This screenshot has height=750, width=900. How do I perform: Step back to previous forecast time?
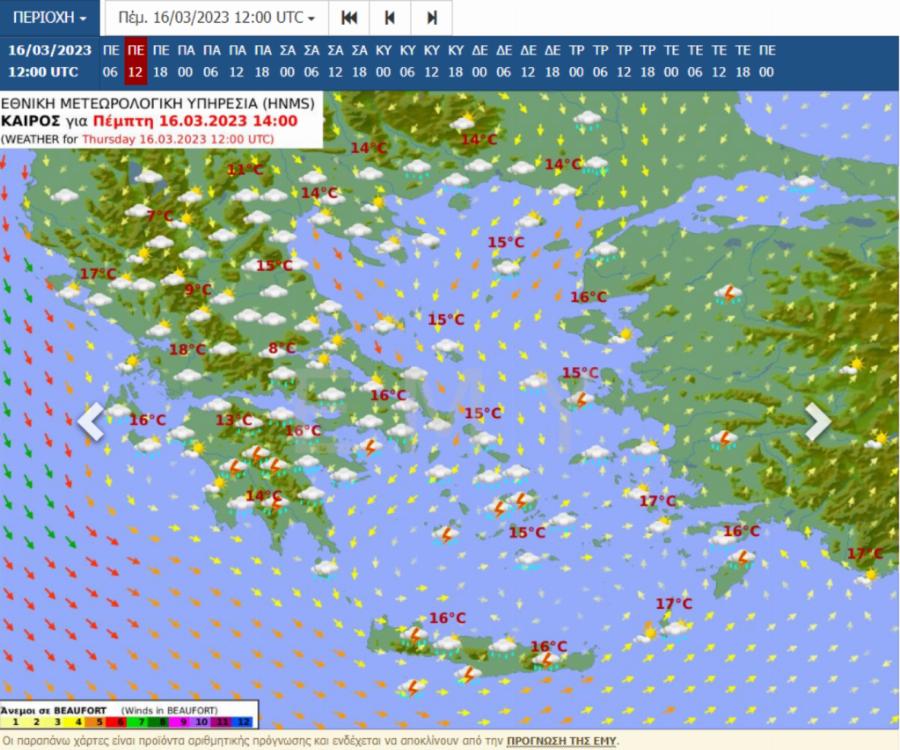coord(390,18)
